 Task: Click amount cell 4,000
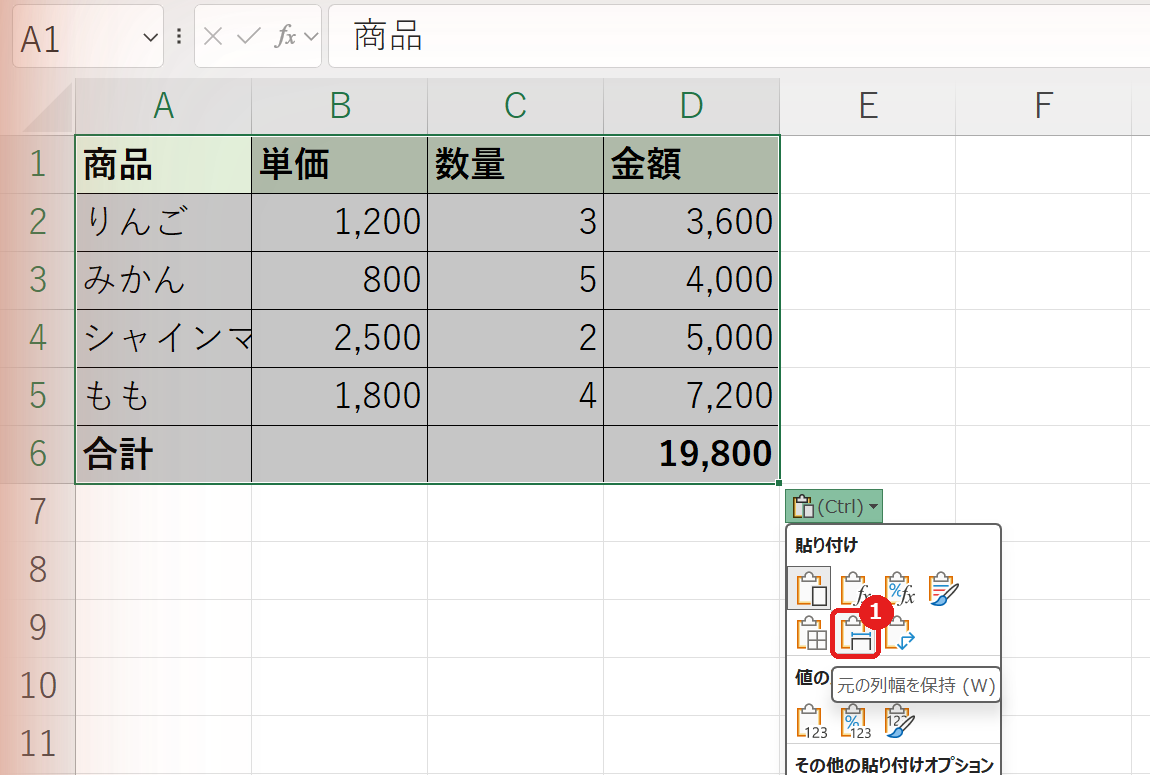tap(692, 280)
